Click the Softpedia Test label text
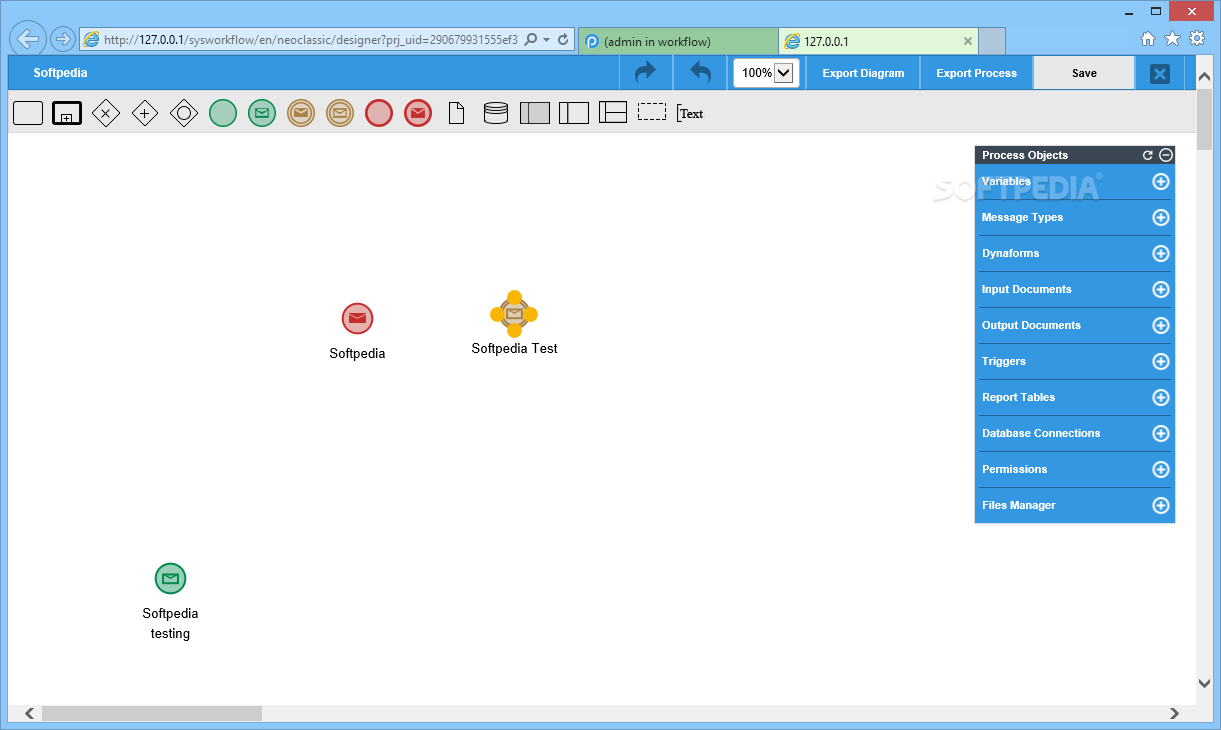The height and width of the screenshot is (730, 1221). pyautogui.click(x=514, y=349)
